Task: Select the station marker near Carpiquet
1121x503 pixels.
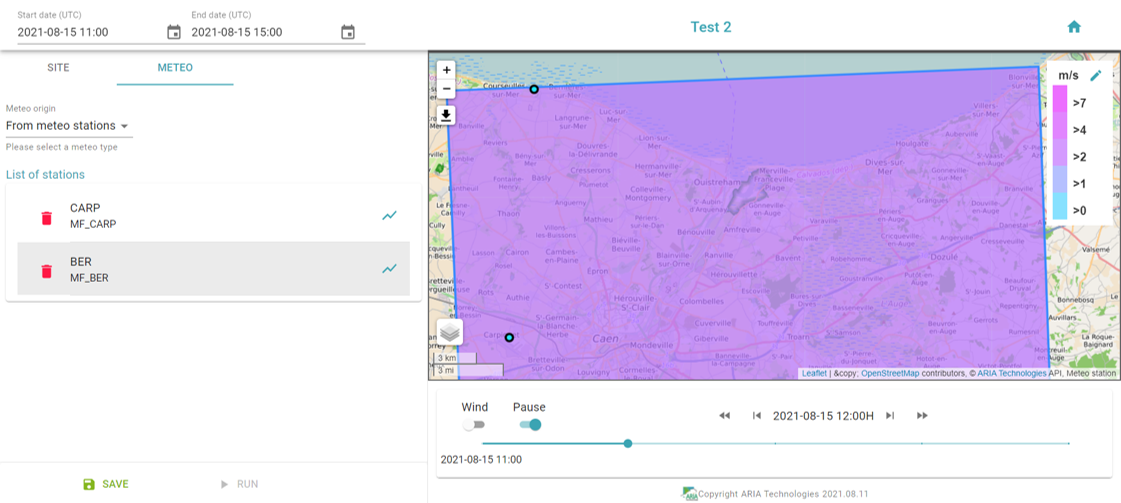Action: (509, 337)
